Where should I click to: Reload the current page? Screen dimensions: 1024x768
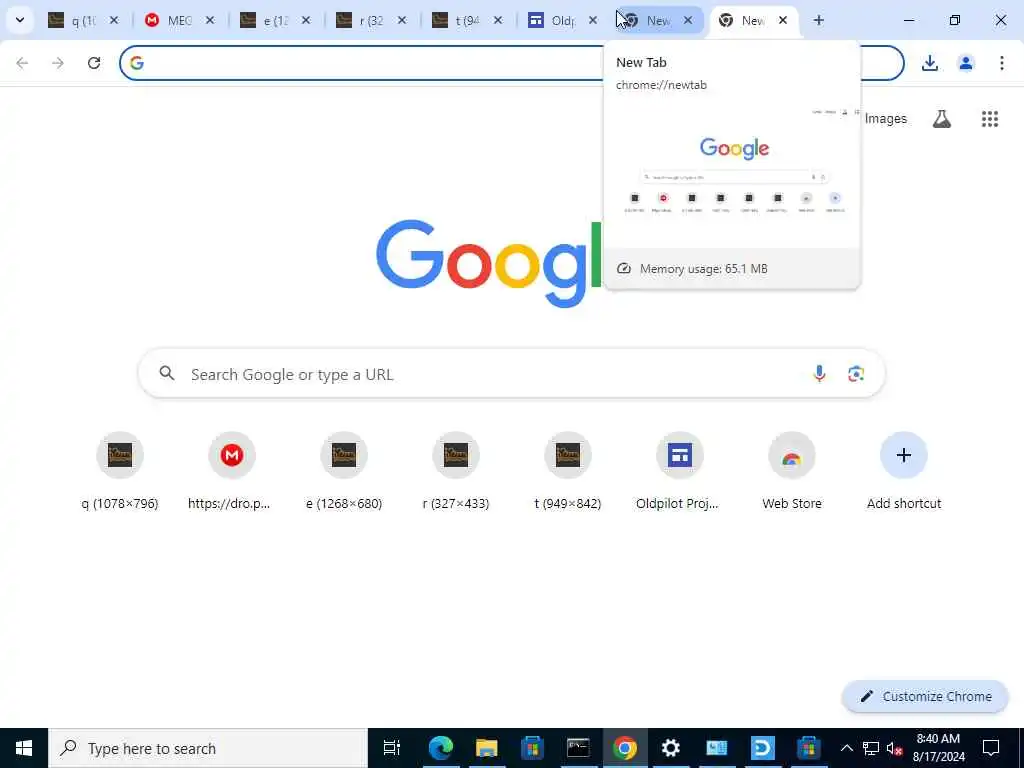[x=94, y=63]
